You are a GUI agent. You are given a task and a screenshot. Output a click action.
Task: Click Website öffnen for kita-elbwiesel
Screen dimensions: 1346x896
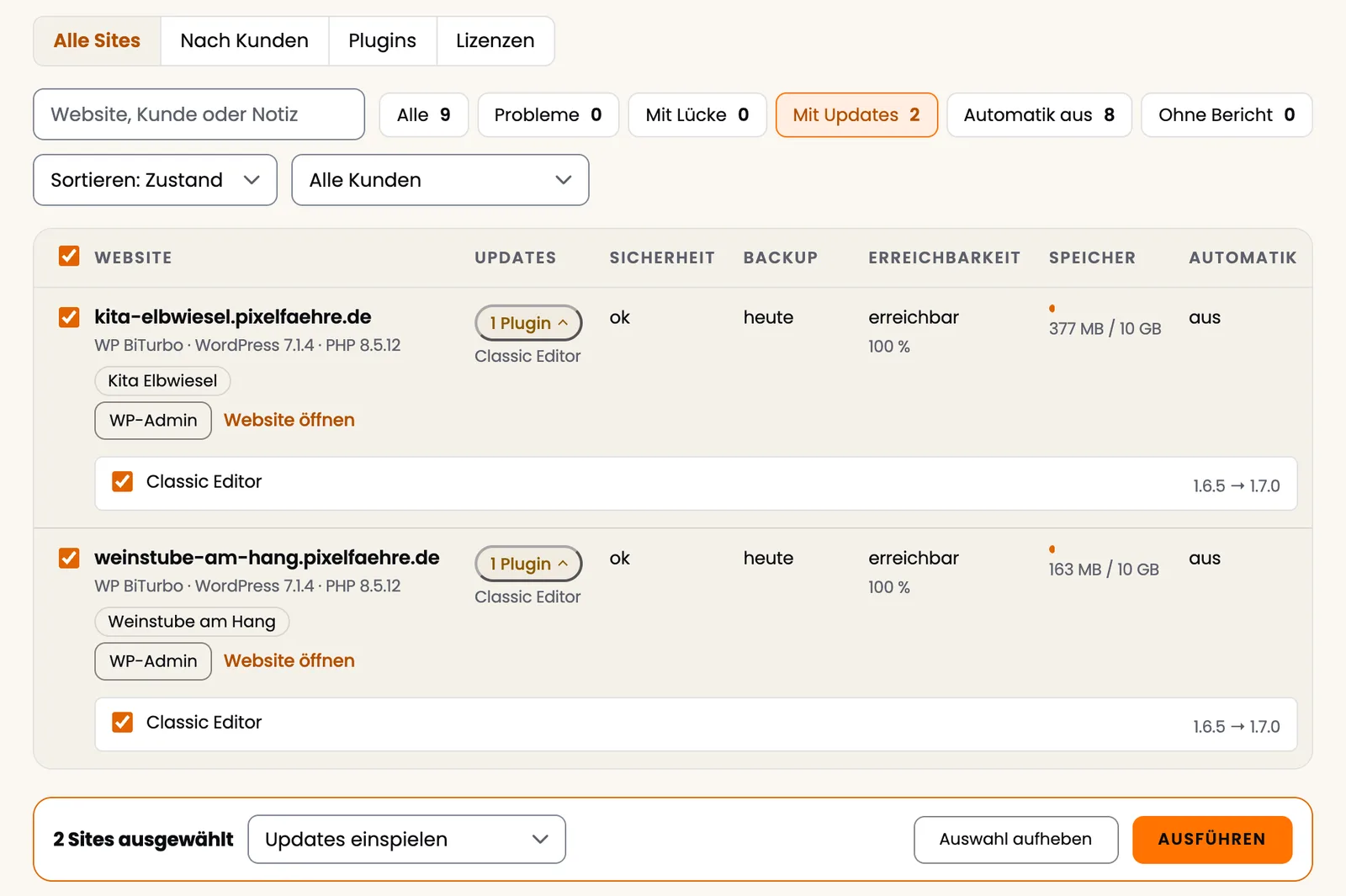289,420
